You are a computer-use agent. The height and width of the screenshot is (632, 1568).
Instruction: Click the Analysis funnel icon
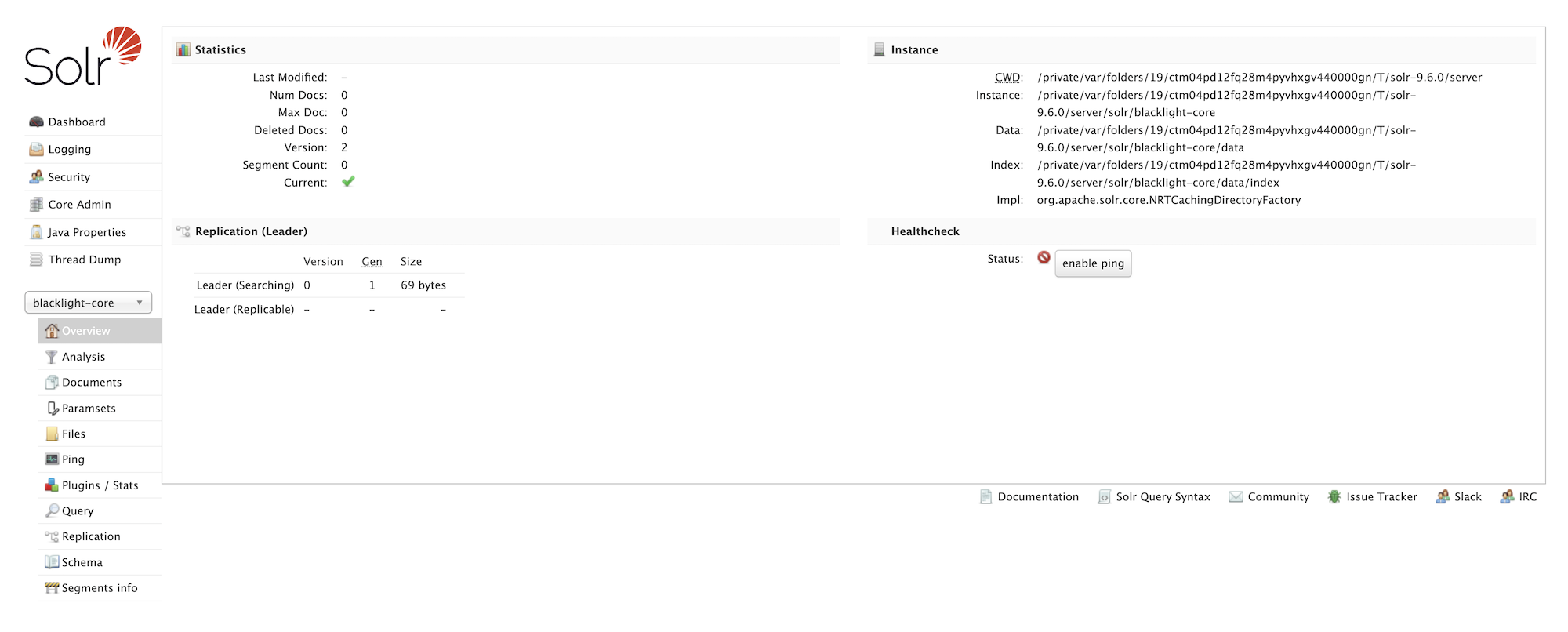click(52, 357)
